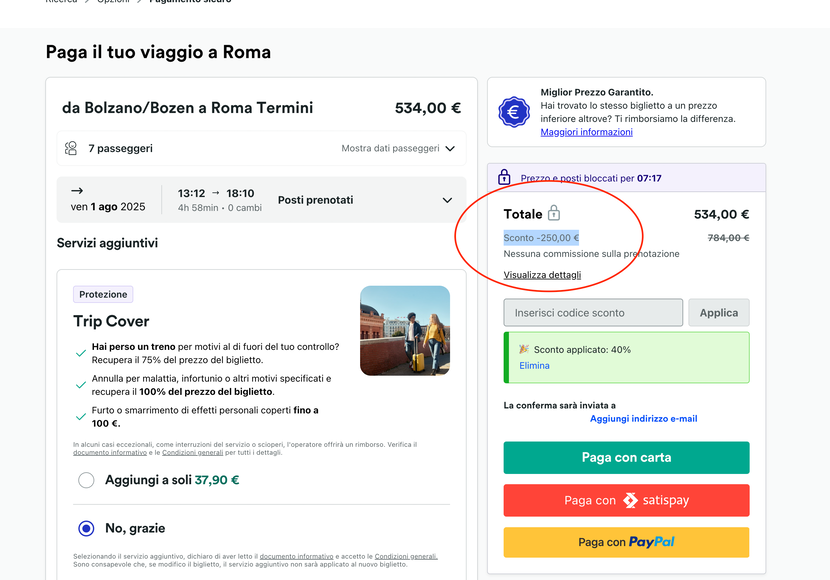Pay using the yellow PayPal button
Viewport: 830px width, 580px height.
[626, 542]
